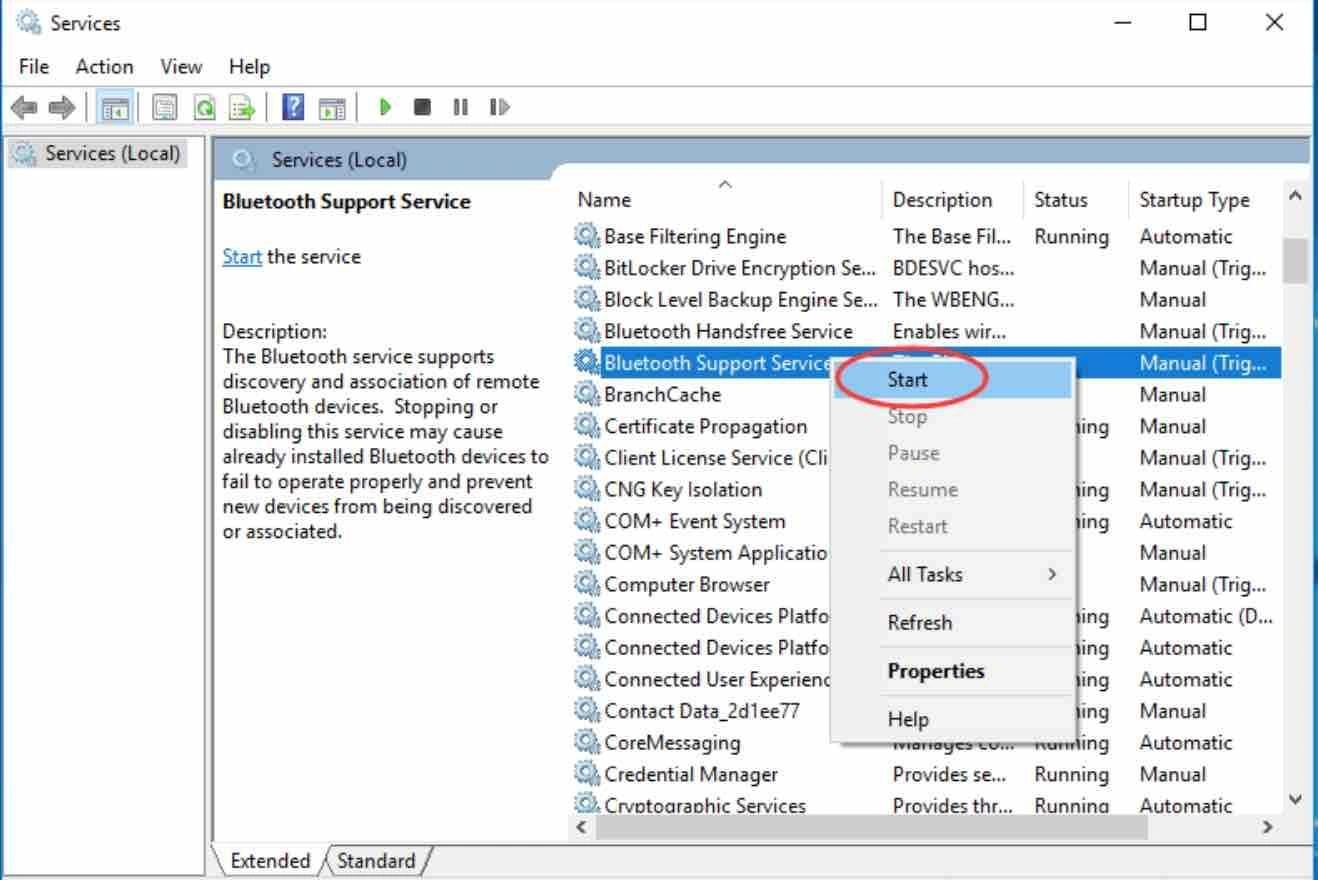This screenshot has width=1318, height=880.
Task: Select the Block Level Backup Engine service
Action: pos(740,300)
